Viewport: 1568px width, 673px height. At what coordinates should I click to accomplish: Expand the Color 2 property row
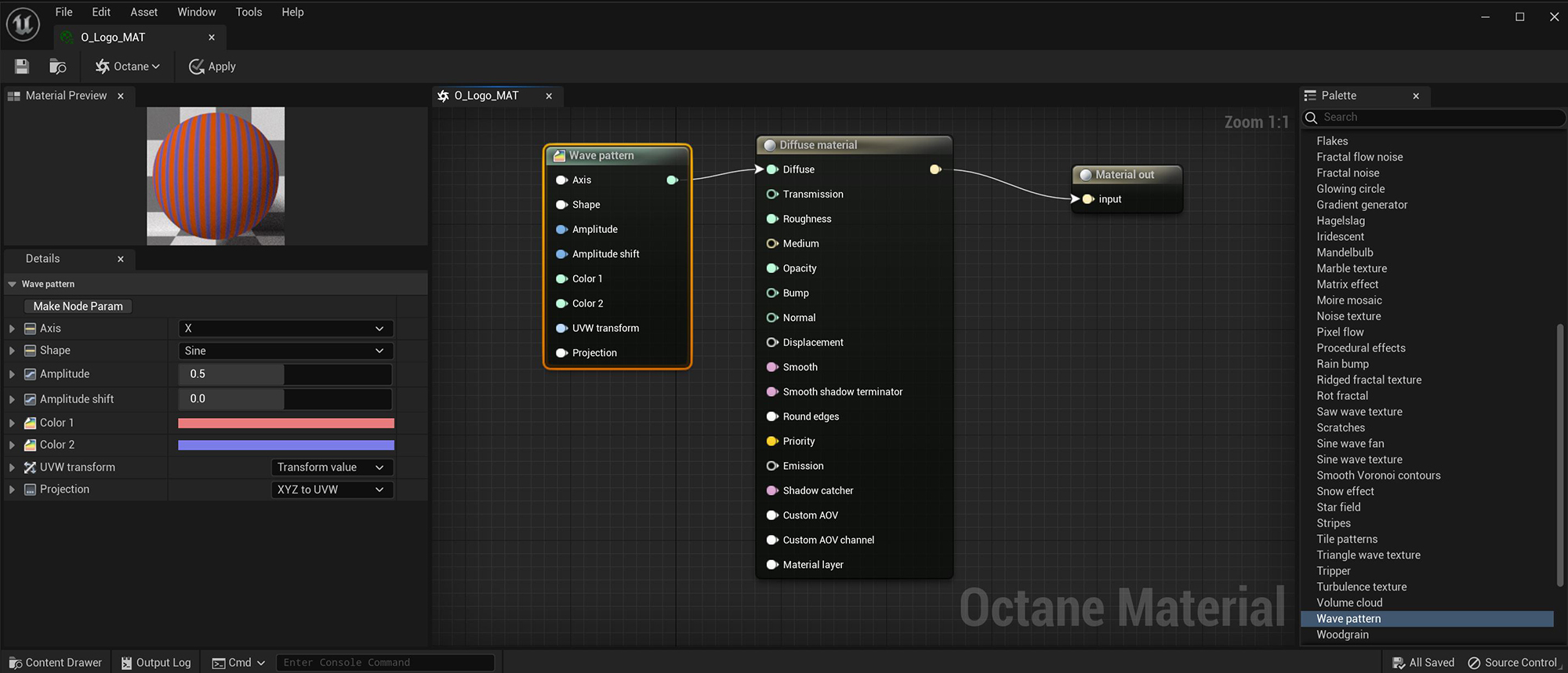click(12, 445)
